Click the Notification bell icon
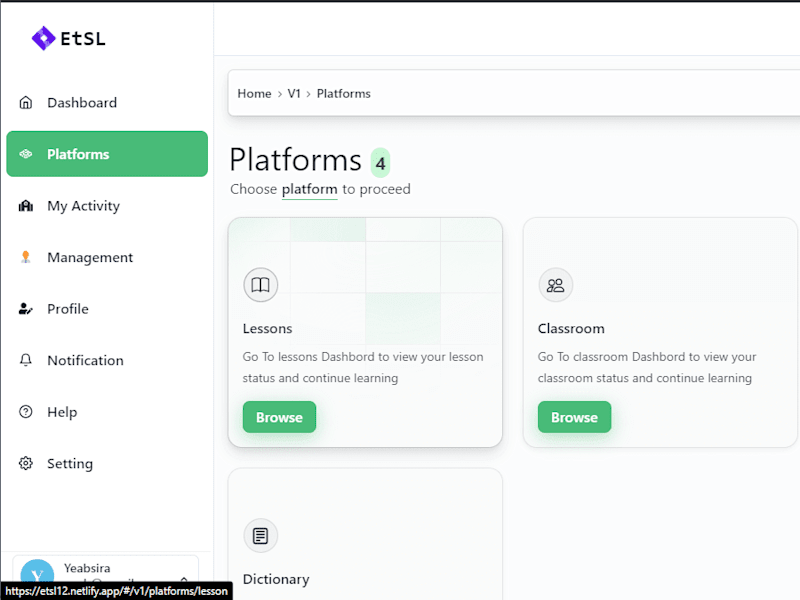The height and width of the screenshot is (600, 800). coord(26,360)
